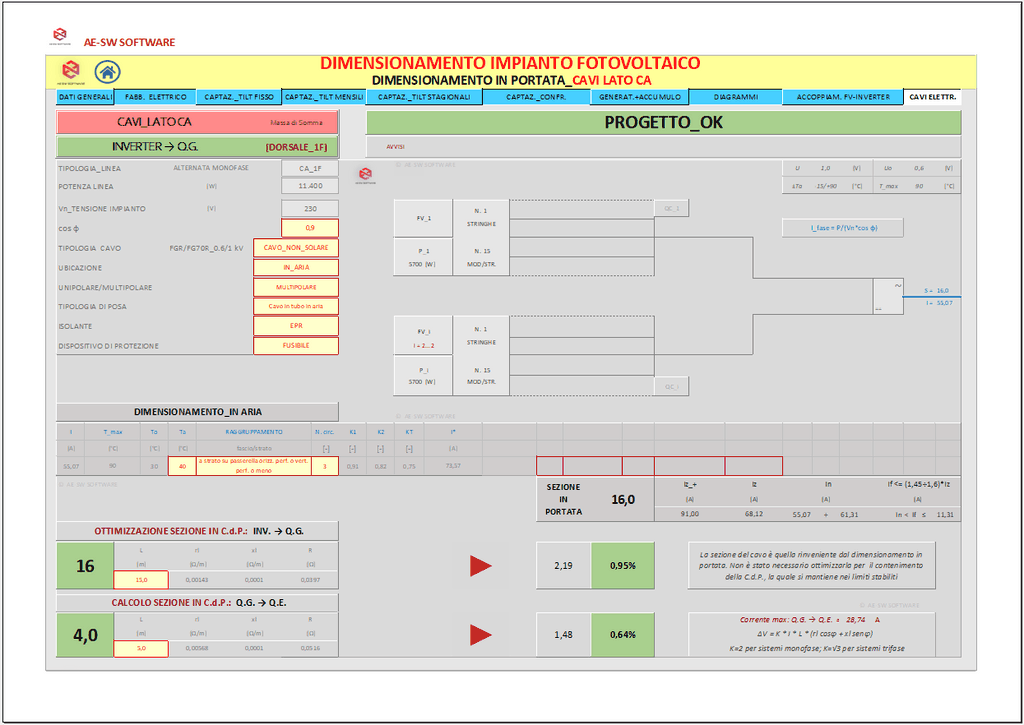Go to ACCOPPIAM. FV-INVERTER tab
This screenshot has width=1024, height=725.
(x=843, y=98)
